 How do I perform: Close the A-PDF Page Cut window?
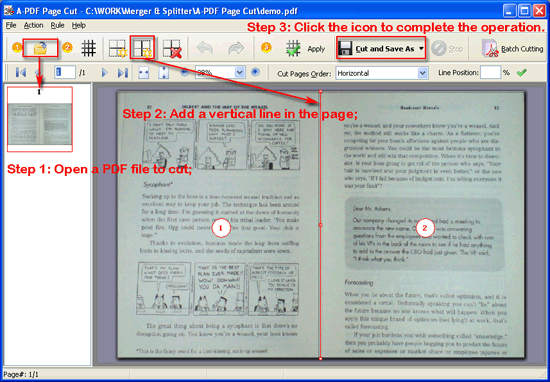[x=539, y=11]
